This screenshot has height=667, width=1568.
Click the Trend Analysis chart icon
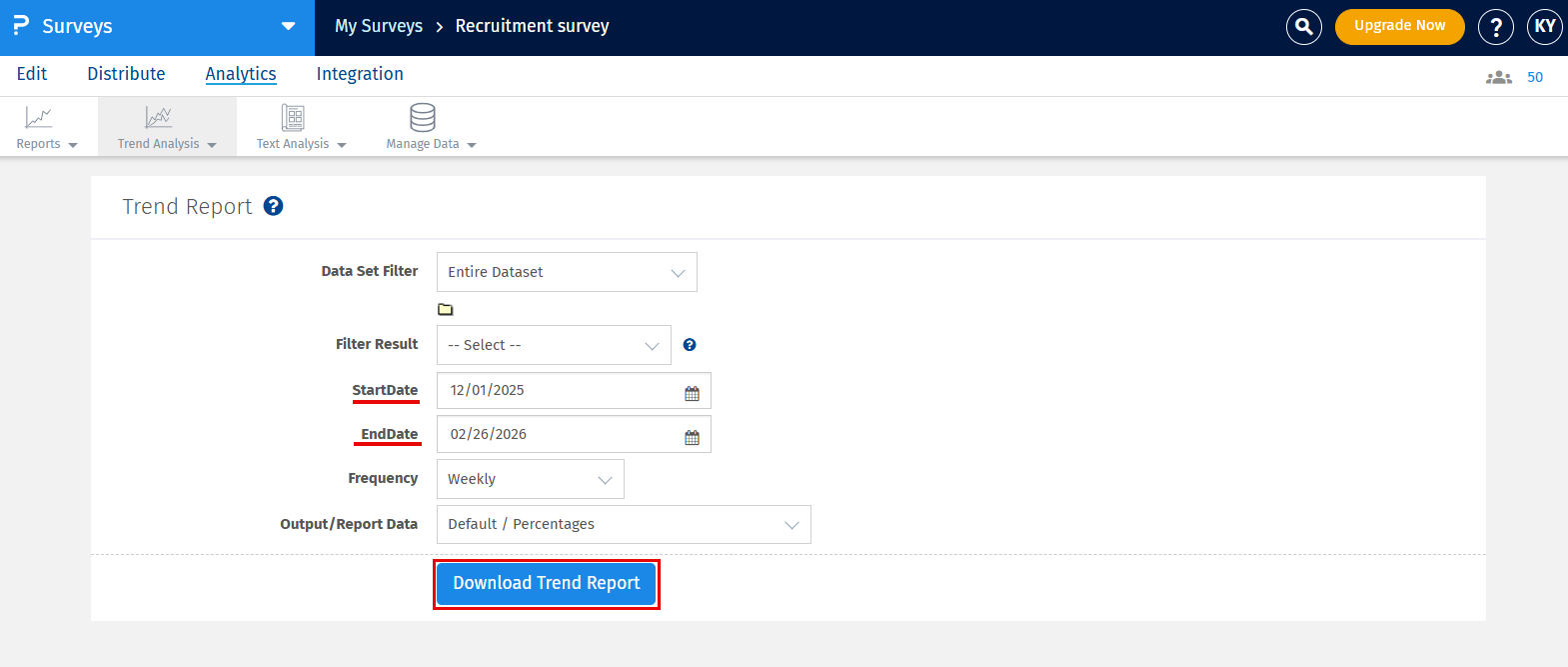coord(159,117)
